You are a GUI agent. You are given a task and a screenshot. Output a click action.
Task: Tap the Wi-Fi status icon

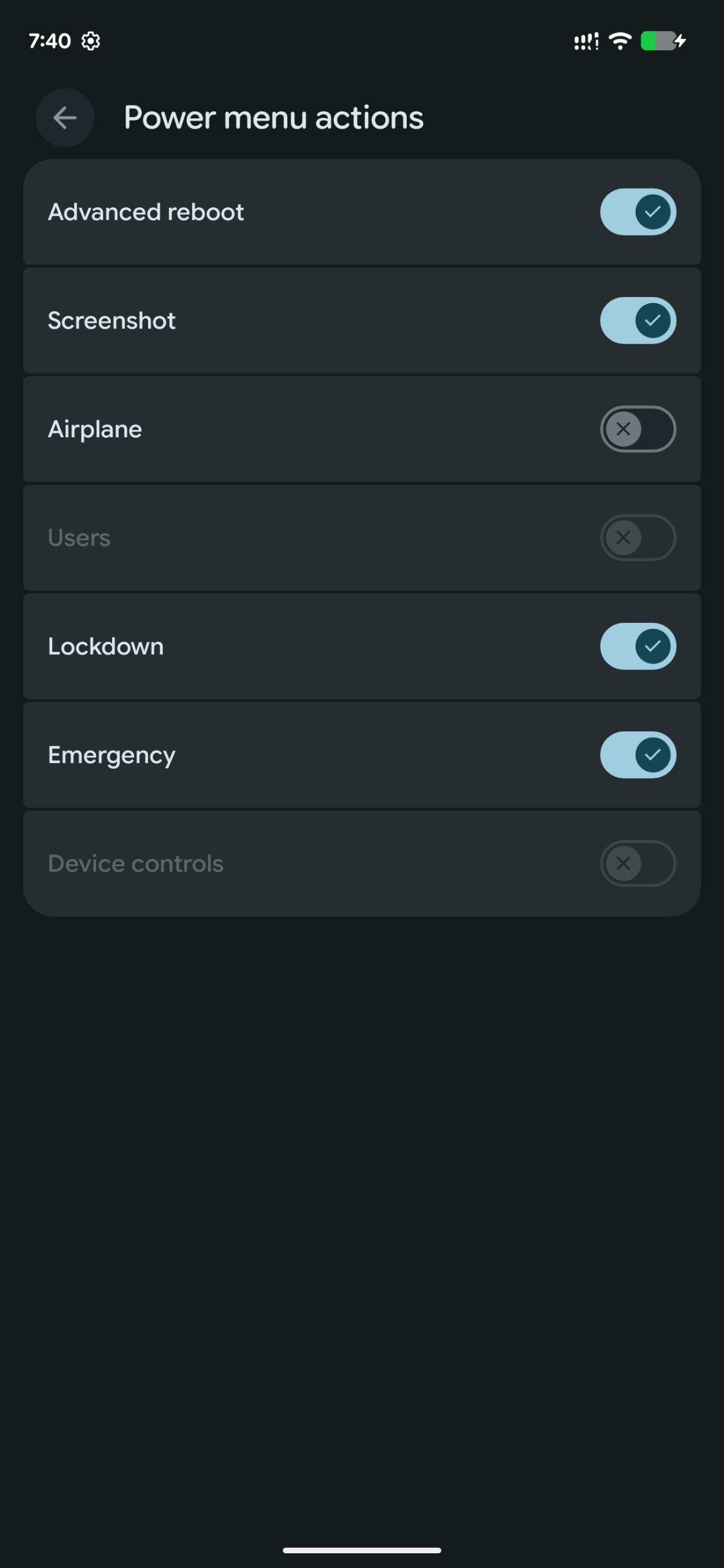[x=620, y=41]
